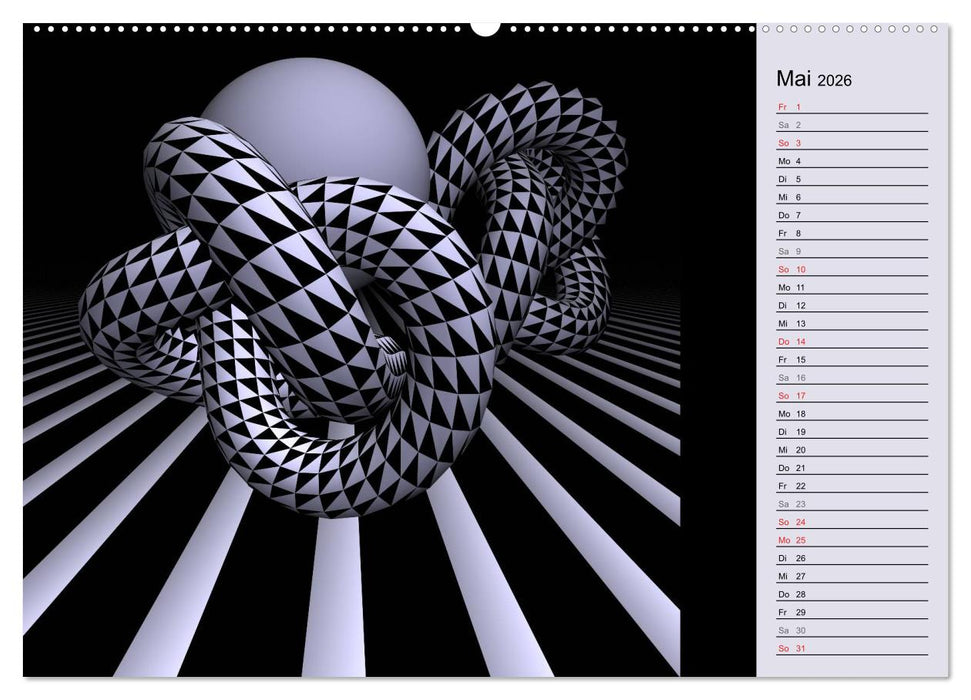Click the Mai 2026 month heading
The image size is (971, 700).
click(814, 80)
